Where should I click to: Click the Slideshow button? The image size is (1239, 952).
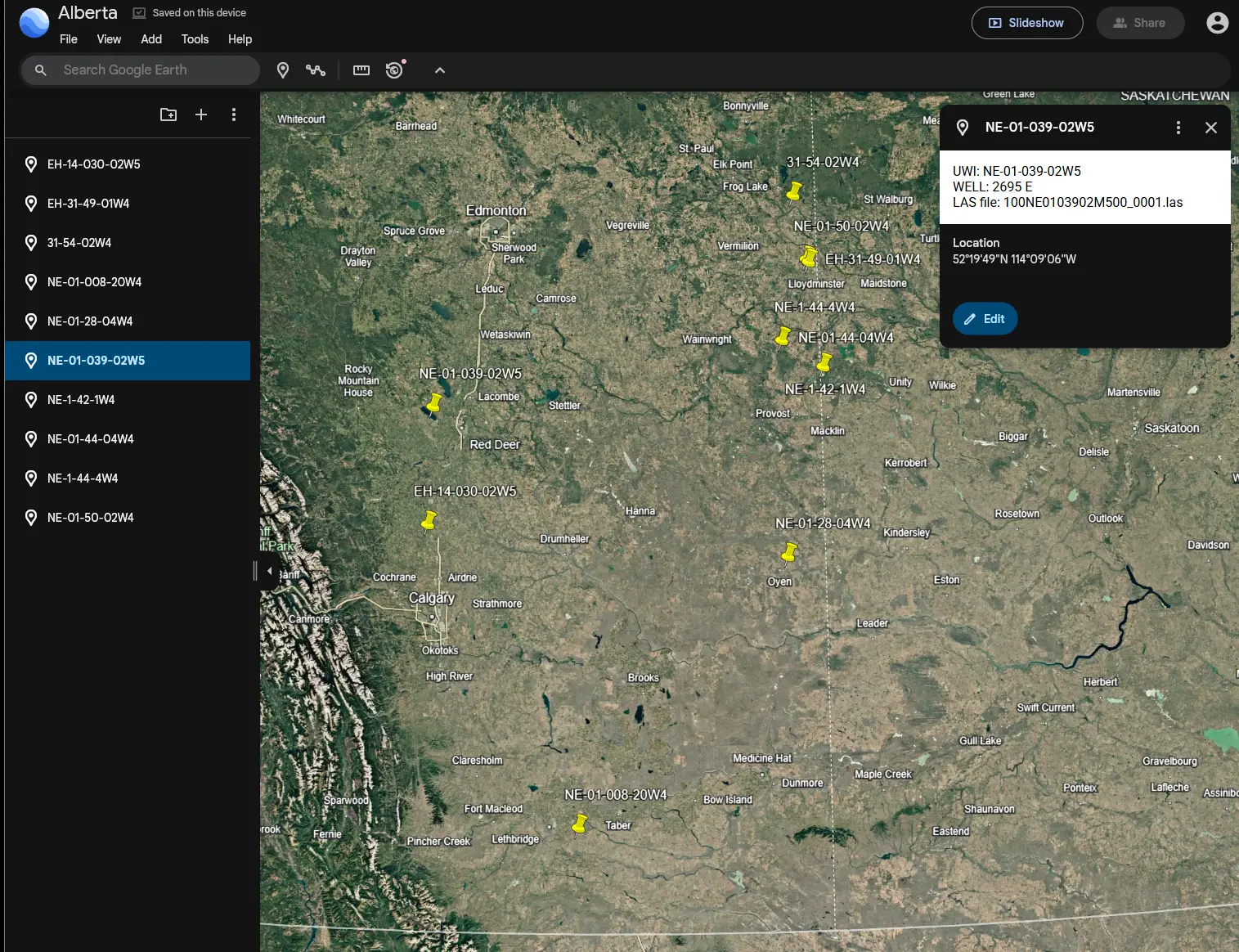click(x=1026, y=23)
